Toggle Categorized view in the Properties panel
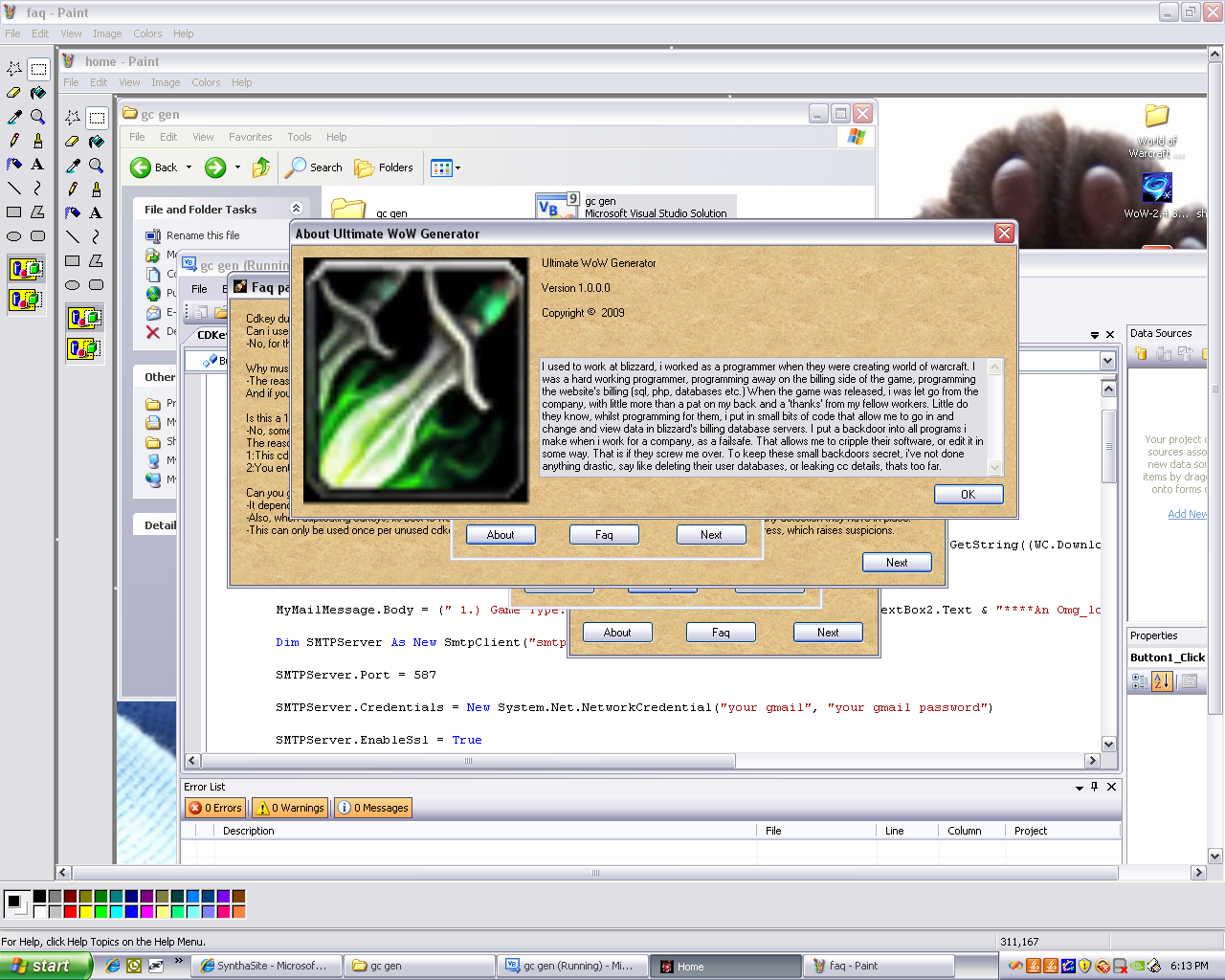 (1140, 681)
